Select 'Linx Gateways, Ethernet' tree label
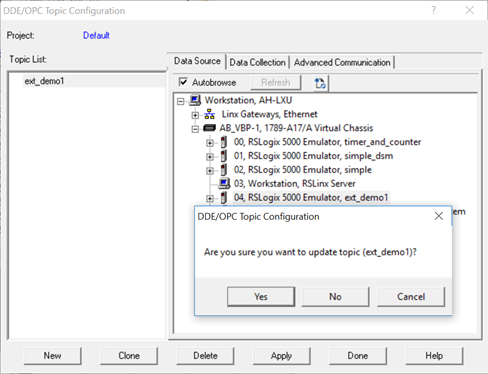The height and width of the screenshot is (374, 488). point(270,114)
